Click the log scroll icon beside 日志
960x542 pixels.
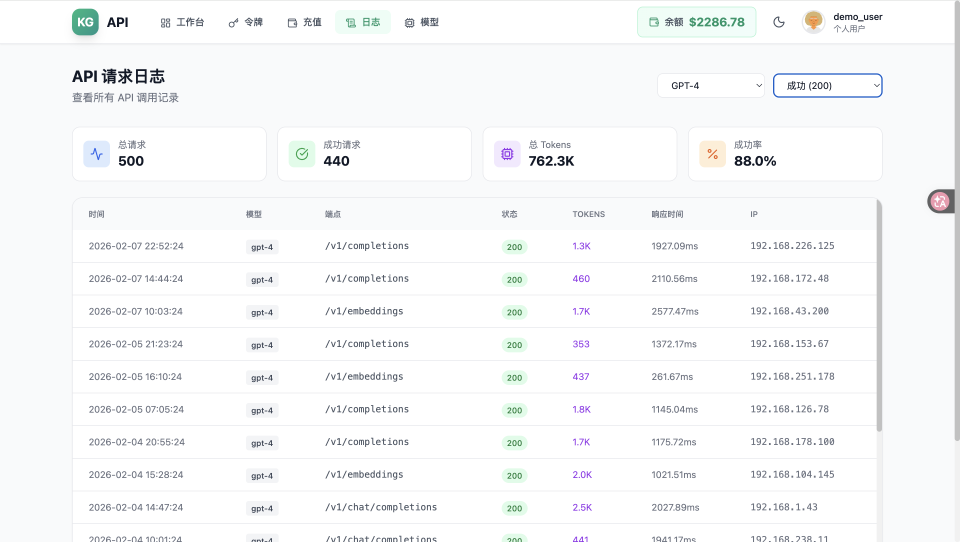pos(351,23)
